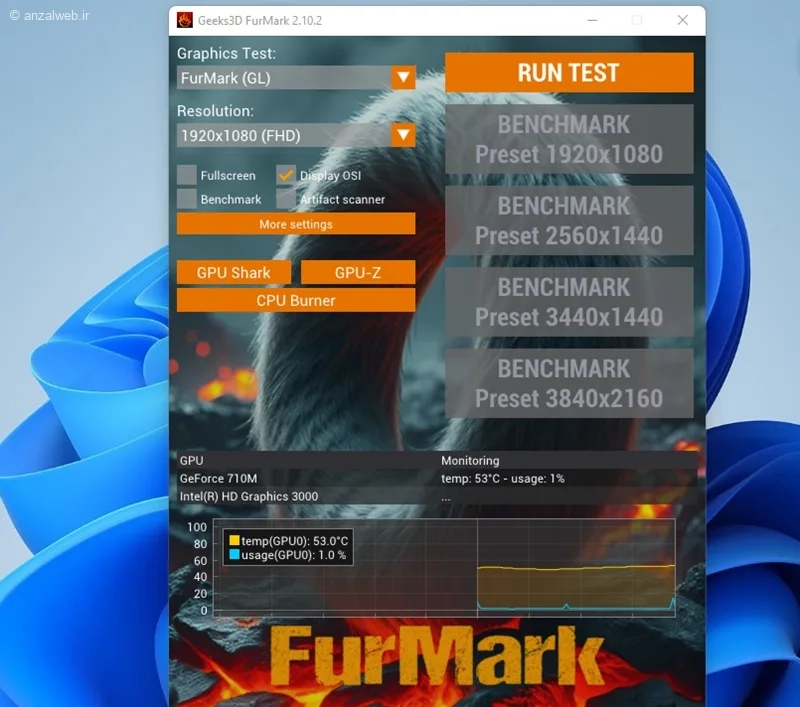Image resolution: width=800 pixels, height=707 pixels.
Task: Click the RUN TEST button
Action: (x=569, y=72)
